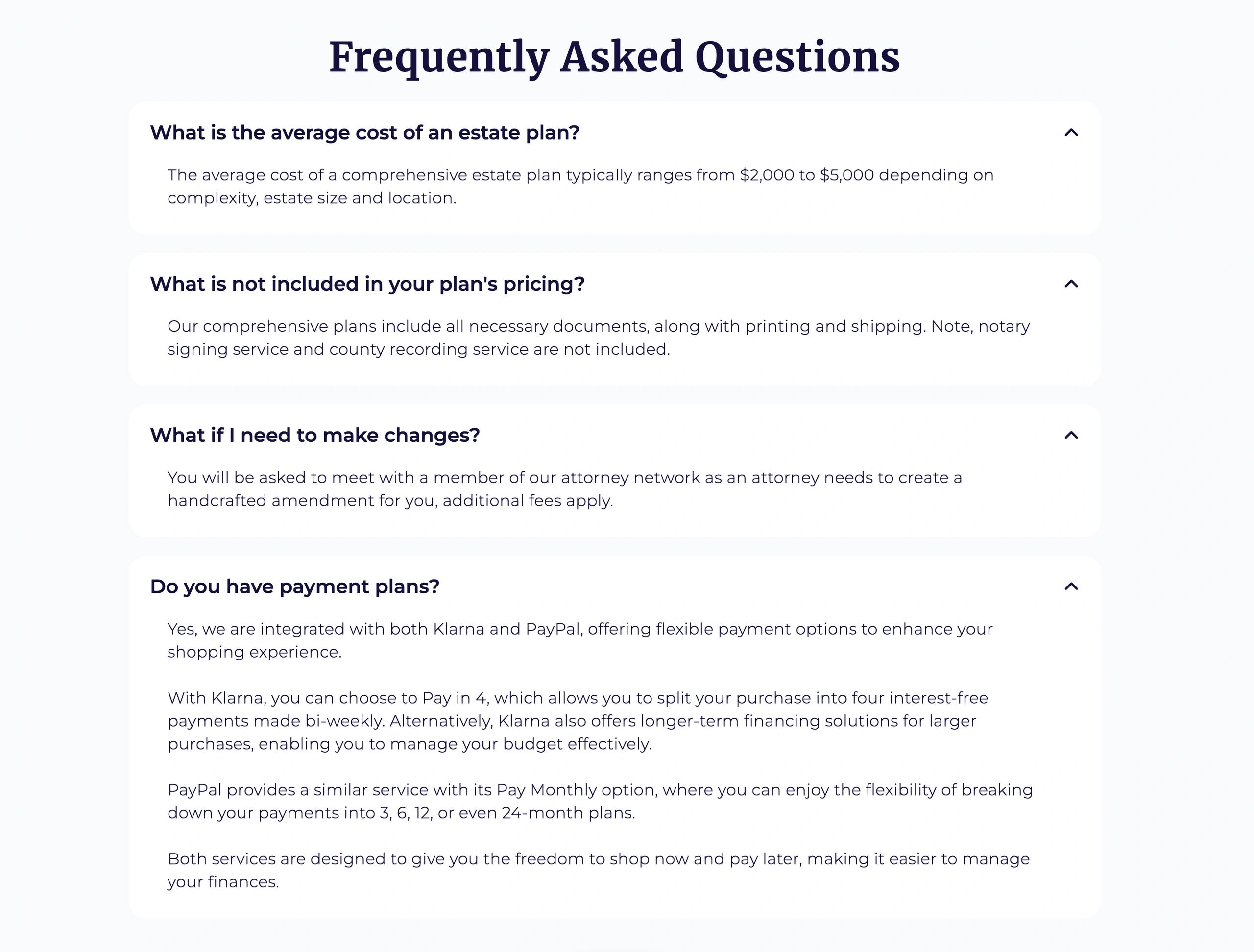This screenshot has height=952, width=1254.
Task: Click the answer about average comprehensive estate plan cost
Action: [x=580, y=187]
